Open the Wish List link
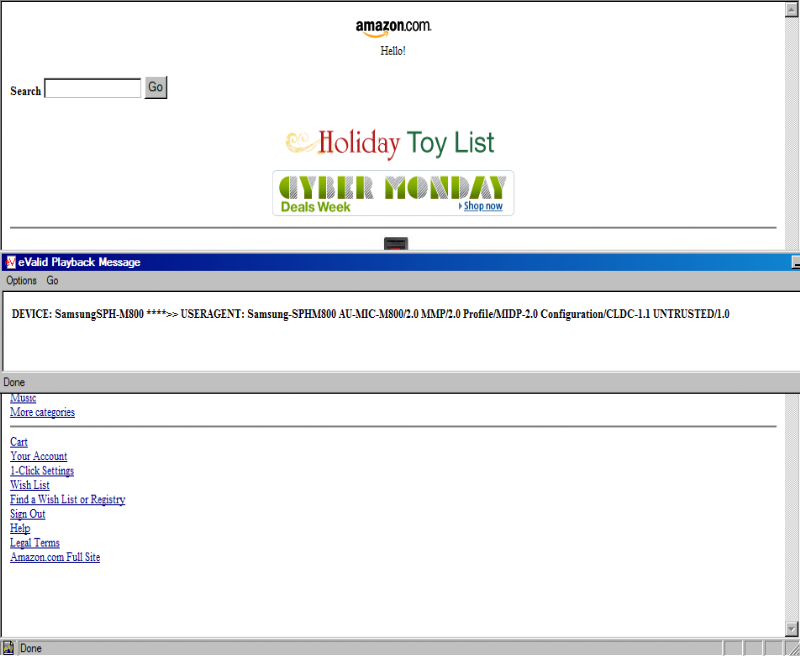800x656 pixels. [30, 485]
